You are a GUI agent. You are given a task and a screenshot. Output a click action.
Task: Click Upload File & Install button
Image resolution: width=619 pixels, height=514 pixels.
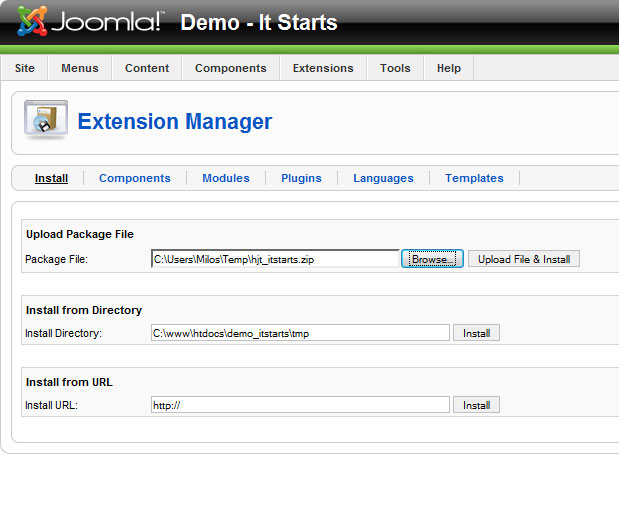(x=524, y=259)
